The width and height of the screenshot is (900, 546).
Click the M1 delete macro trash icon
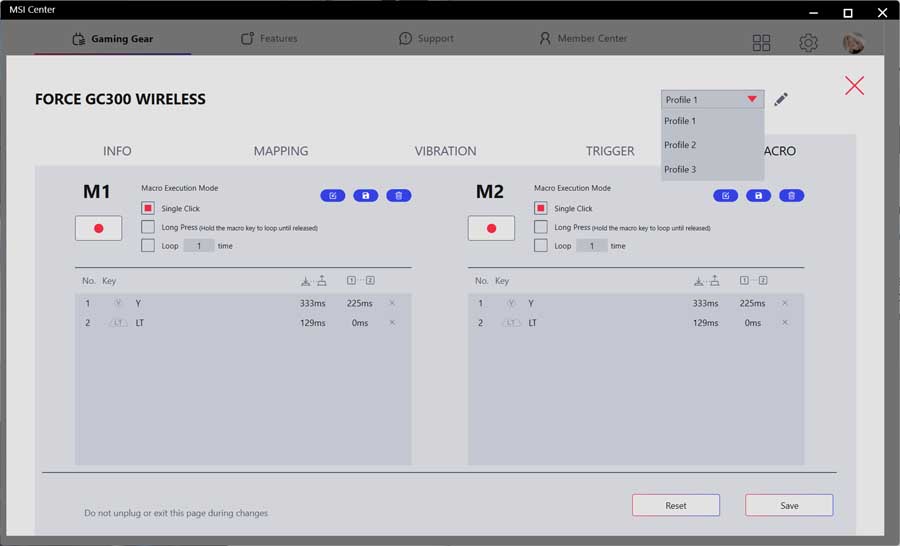click(399, 196)
